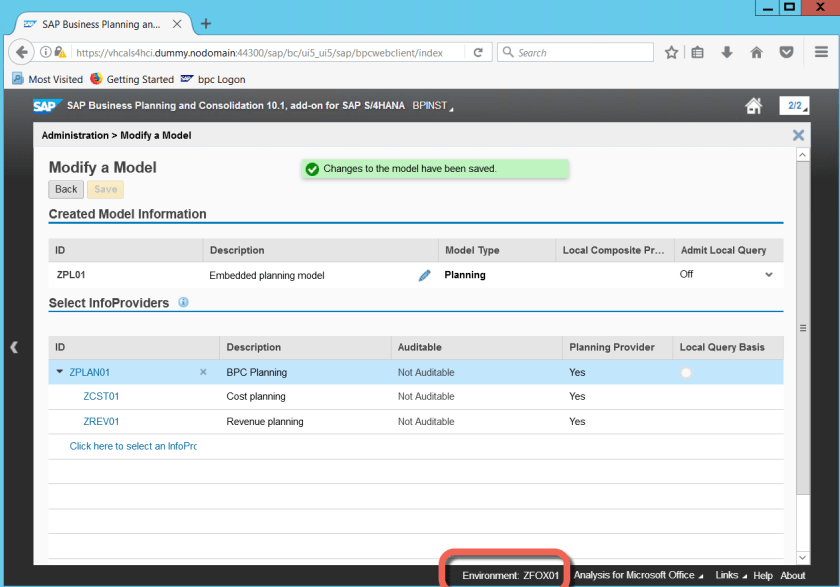The height and width of the screenshot is (587, 840).
Task: Select Local Query Basis radio for ZPLAN01
Action: tap(686, 372)
